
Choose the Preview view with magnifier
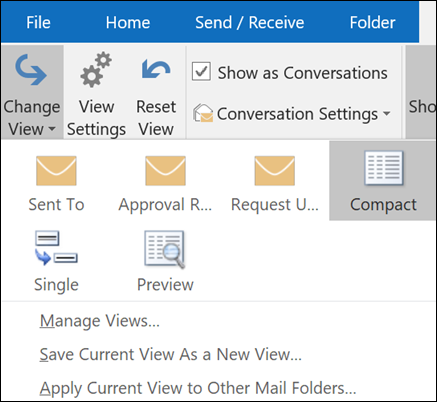coord(165,249)
